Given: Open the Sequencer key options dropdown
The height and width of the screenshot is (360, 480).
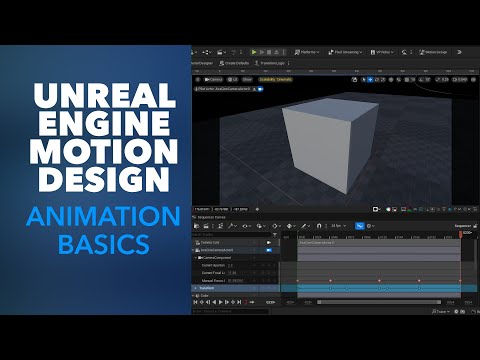Looking at the screenshot, I should pyautogui.click(x=276, y=226).
